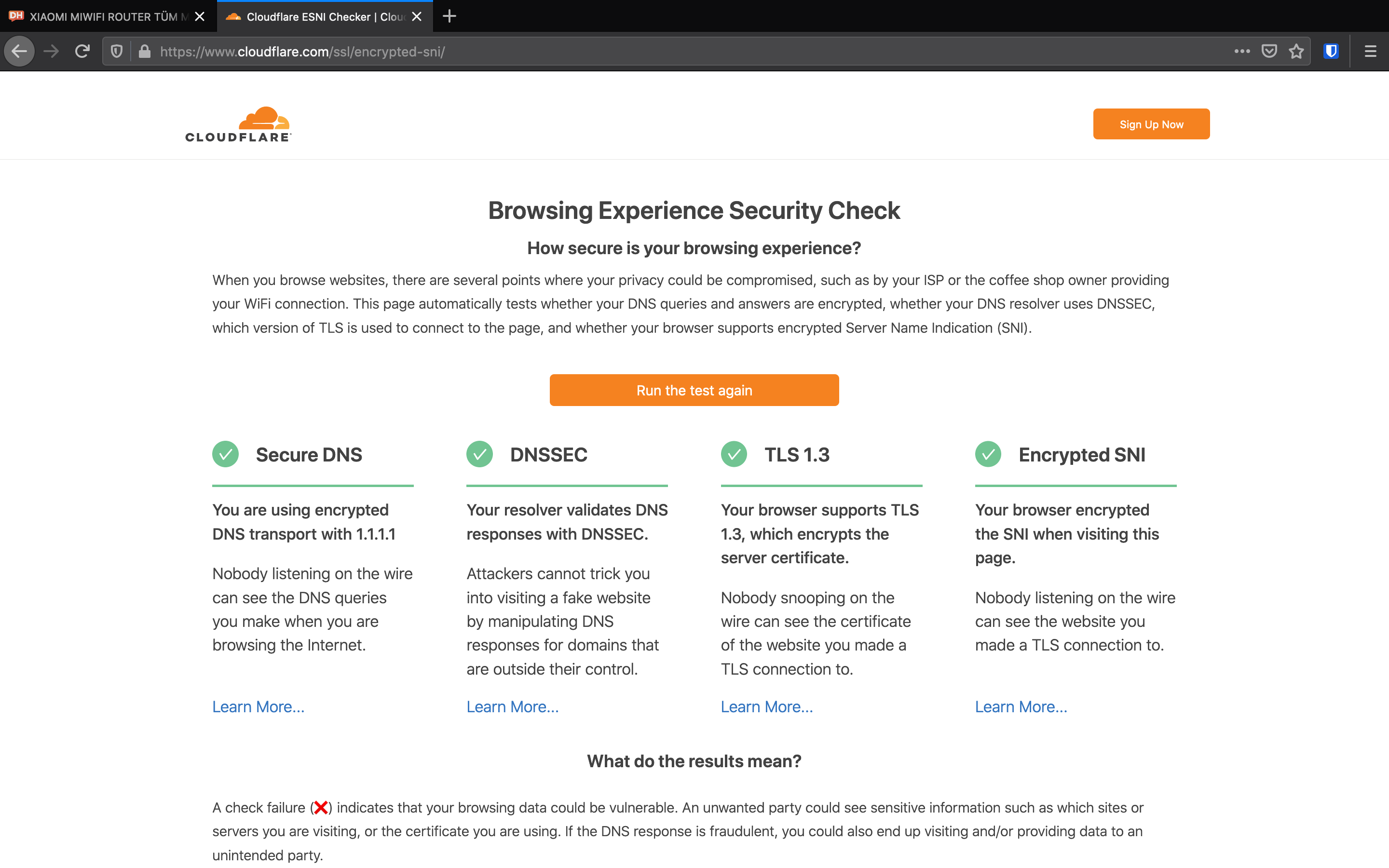This screenshot has height=868, width=1389.
Task: Click the TLS 1.3 heading
Action: (x=797, y=455)
